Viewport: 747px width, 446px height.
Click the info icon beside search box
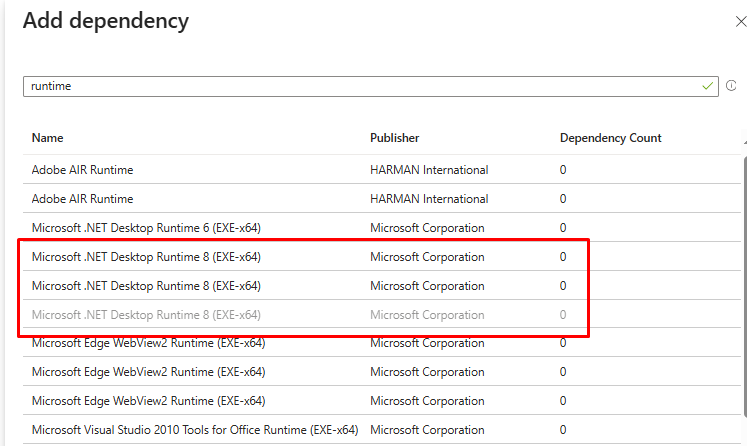731,86
